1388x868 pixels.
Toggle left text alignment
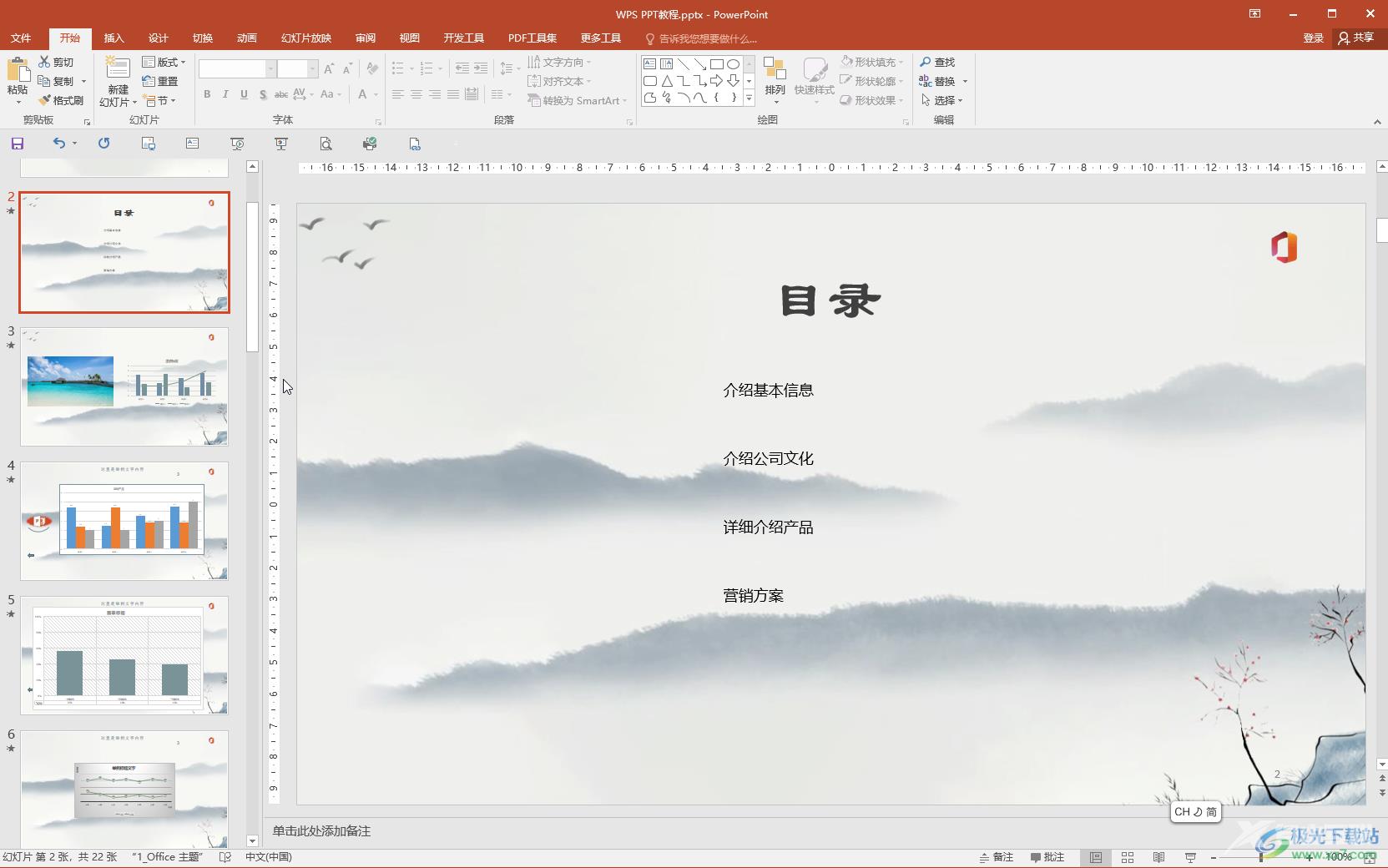pos(397,94)
